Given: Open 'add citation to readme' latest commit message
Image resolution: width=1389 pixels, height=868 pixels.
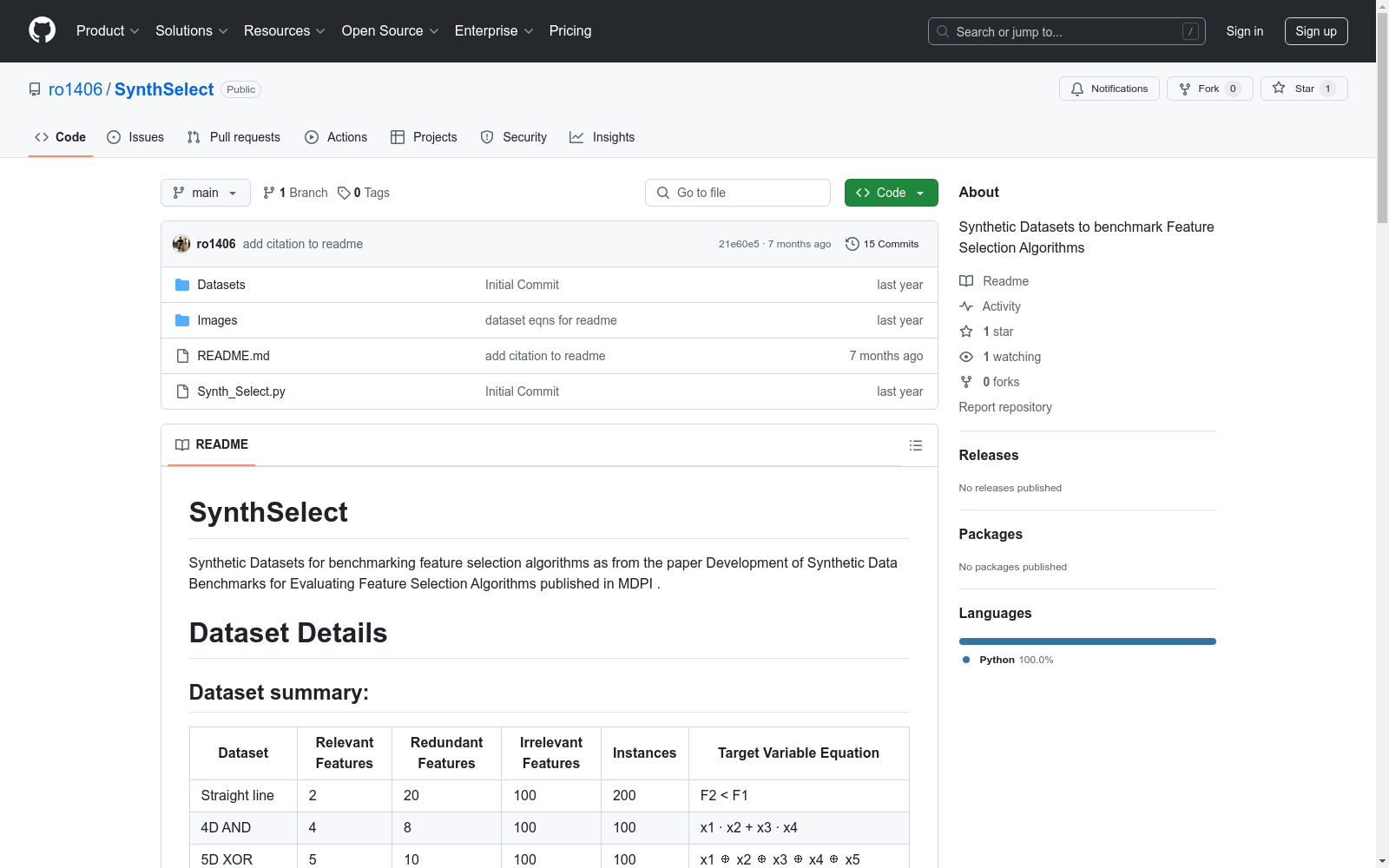Looking at the screenshot, I should pos(303,244).
